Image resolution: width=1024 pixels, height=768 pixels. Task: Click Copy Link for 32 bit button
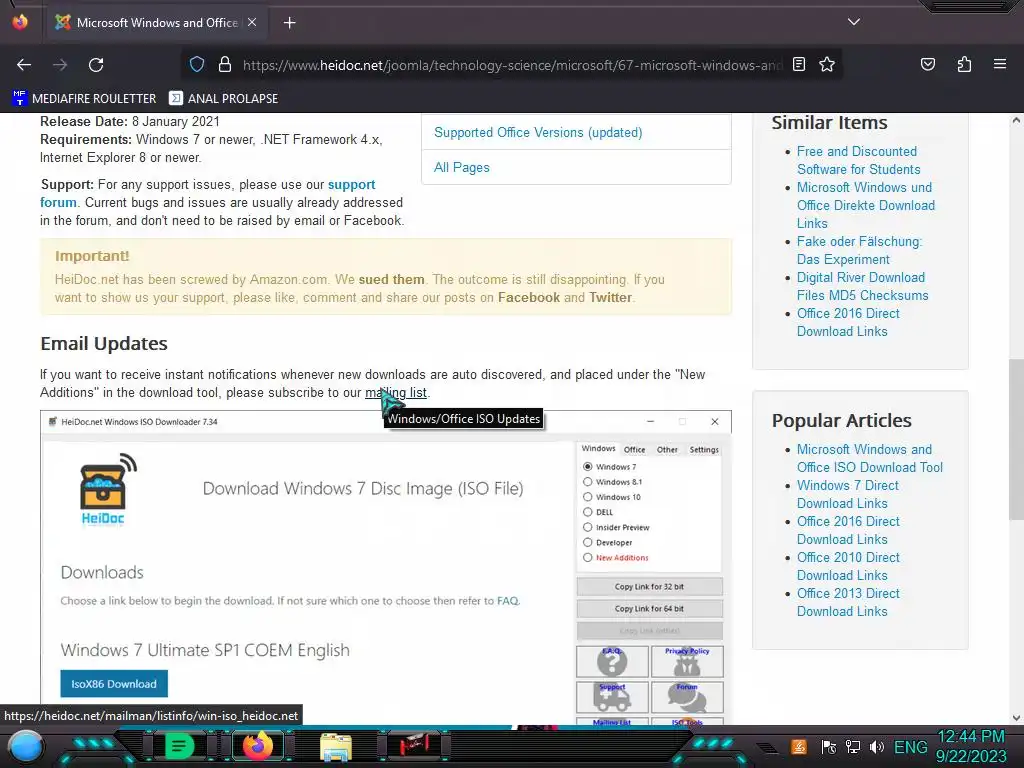(x=649, y=586)
